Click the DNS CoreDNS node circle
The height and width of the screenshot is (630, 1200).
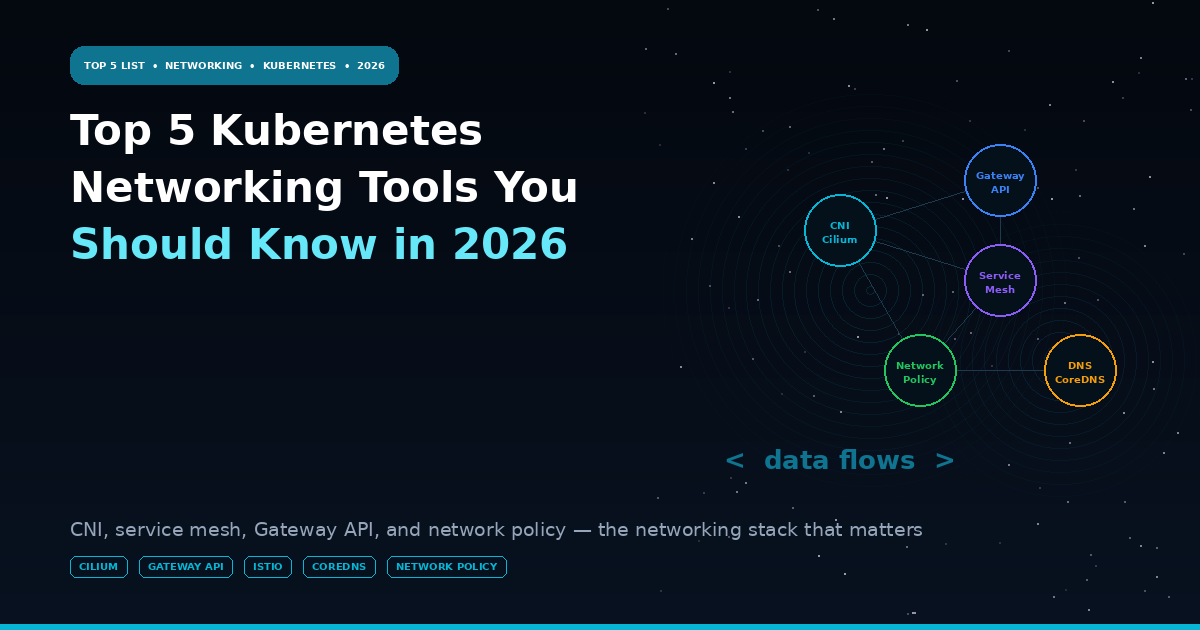(1080, 371)
